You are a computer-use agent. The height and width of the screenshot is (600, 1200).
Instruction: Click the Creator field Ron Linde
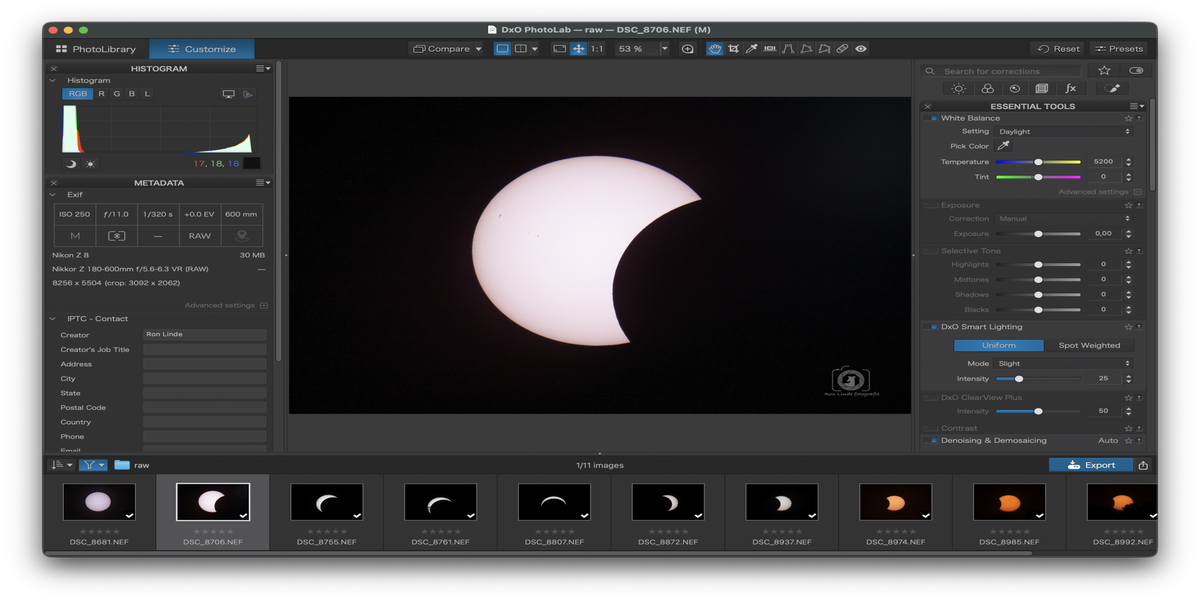click(x=204, y=335)
